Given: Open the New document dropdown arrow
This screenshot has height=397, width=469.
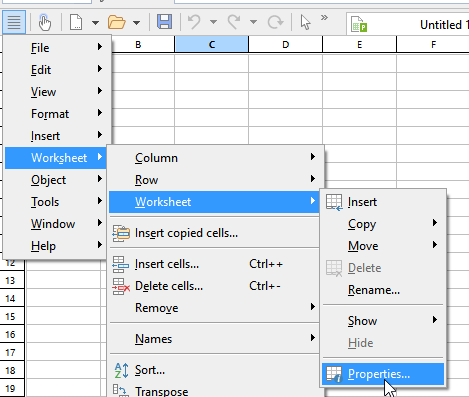Looking at the screenshot, I should point(95,23).
